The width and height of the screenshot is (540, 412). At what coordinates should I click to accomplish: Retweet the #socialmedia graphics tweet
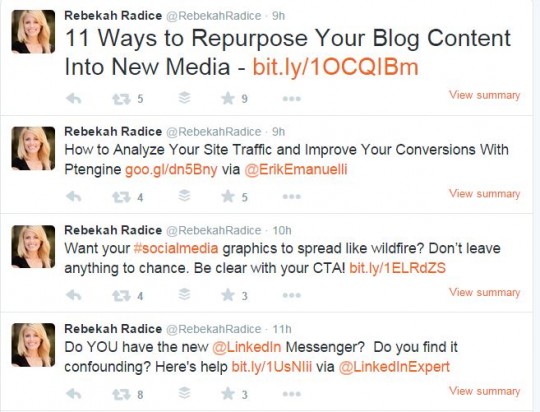121,296
